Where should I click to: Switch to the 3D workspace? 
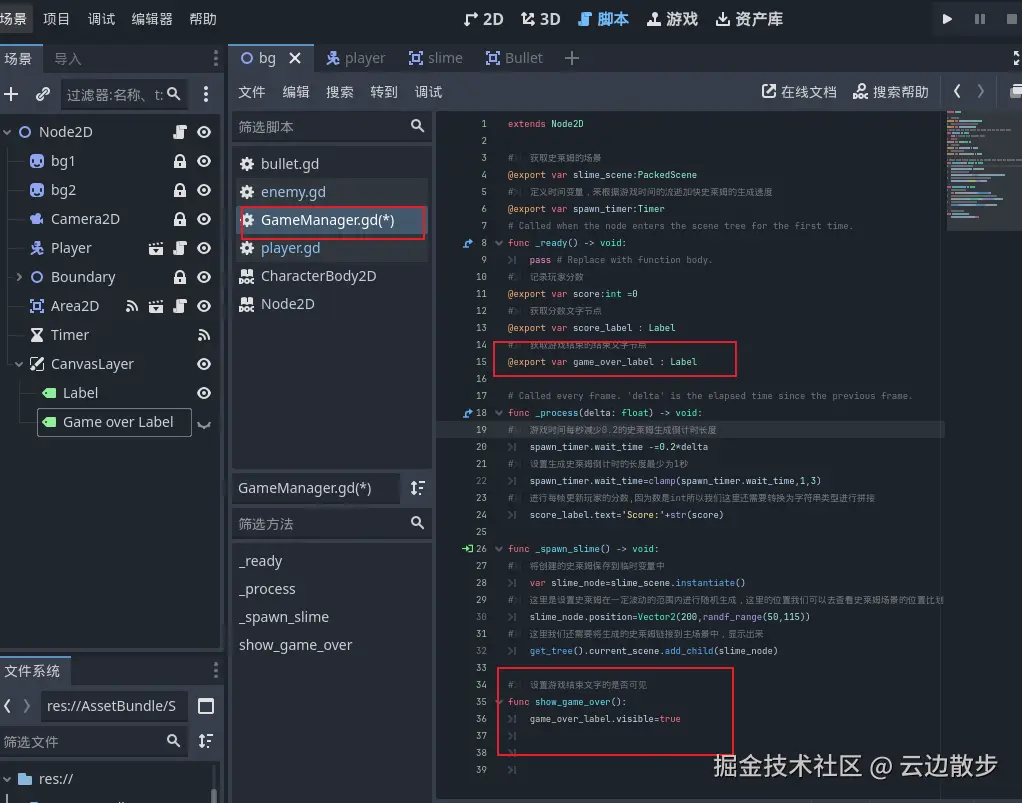540,19
